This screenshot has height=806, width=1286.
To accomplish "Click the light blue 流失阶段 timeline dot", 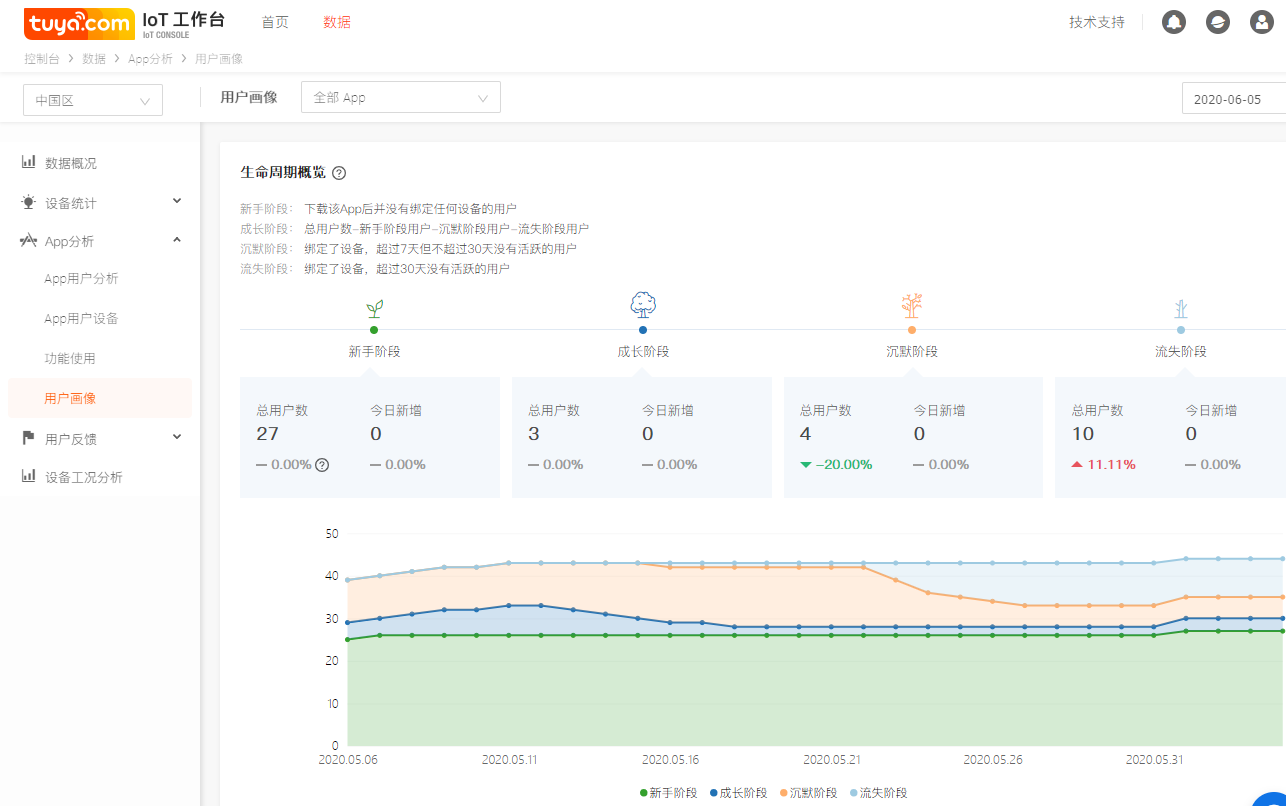I will point(1181,330).
